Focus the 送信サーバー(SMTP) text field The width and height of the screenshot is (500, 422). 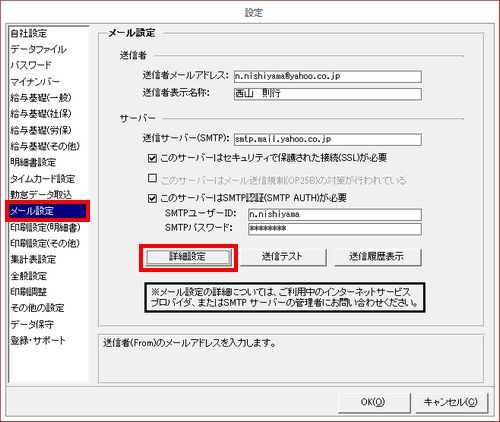[328, 140]
